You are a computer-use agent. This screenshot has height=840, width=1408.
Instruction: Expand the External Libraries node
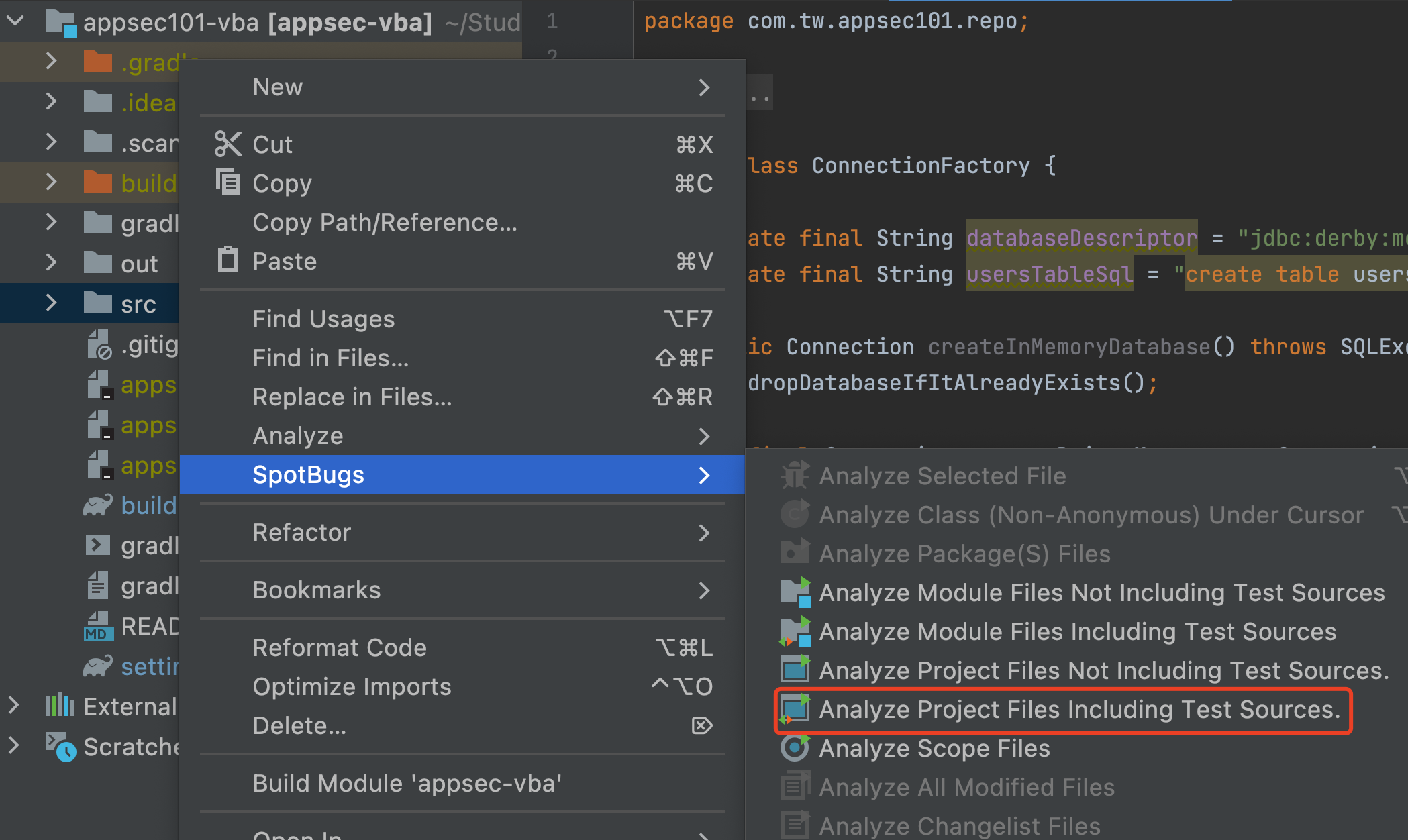click(x=14, y=706)
